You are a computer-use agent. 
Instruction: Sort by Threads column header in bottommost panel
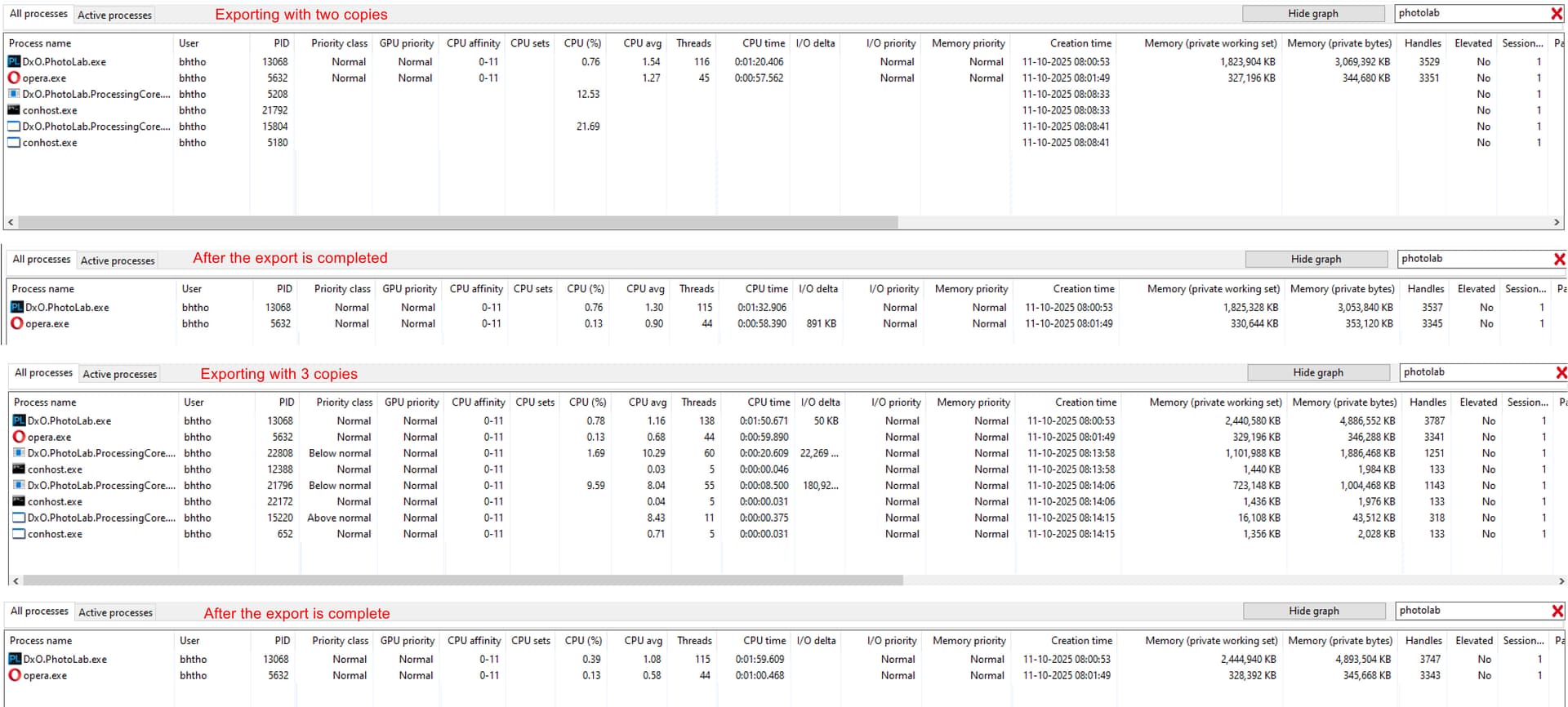click(x=694, y=641)
